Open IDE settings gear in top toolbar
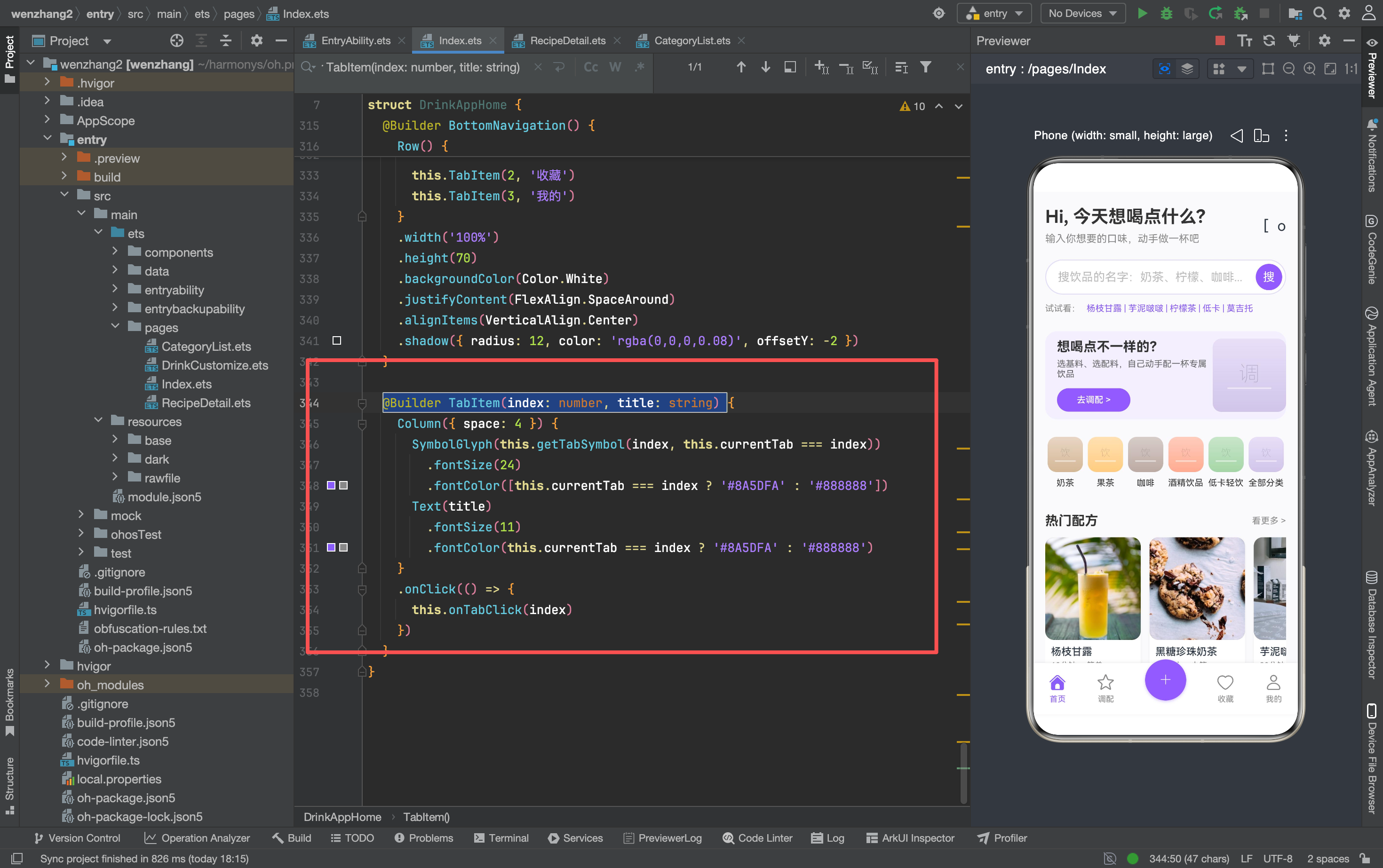This screenshot has width=1383, height=868. (1344, 13)
